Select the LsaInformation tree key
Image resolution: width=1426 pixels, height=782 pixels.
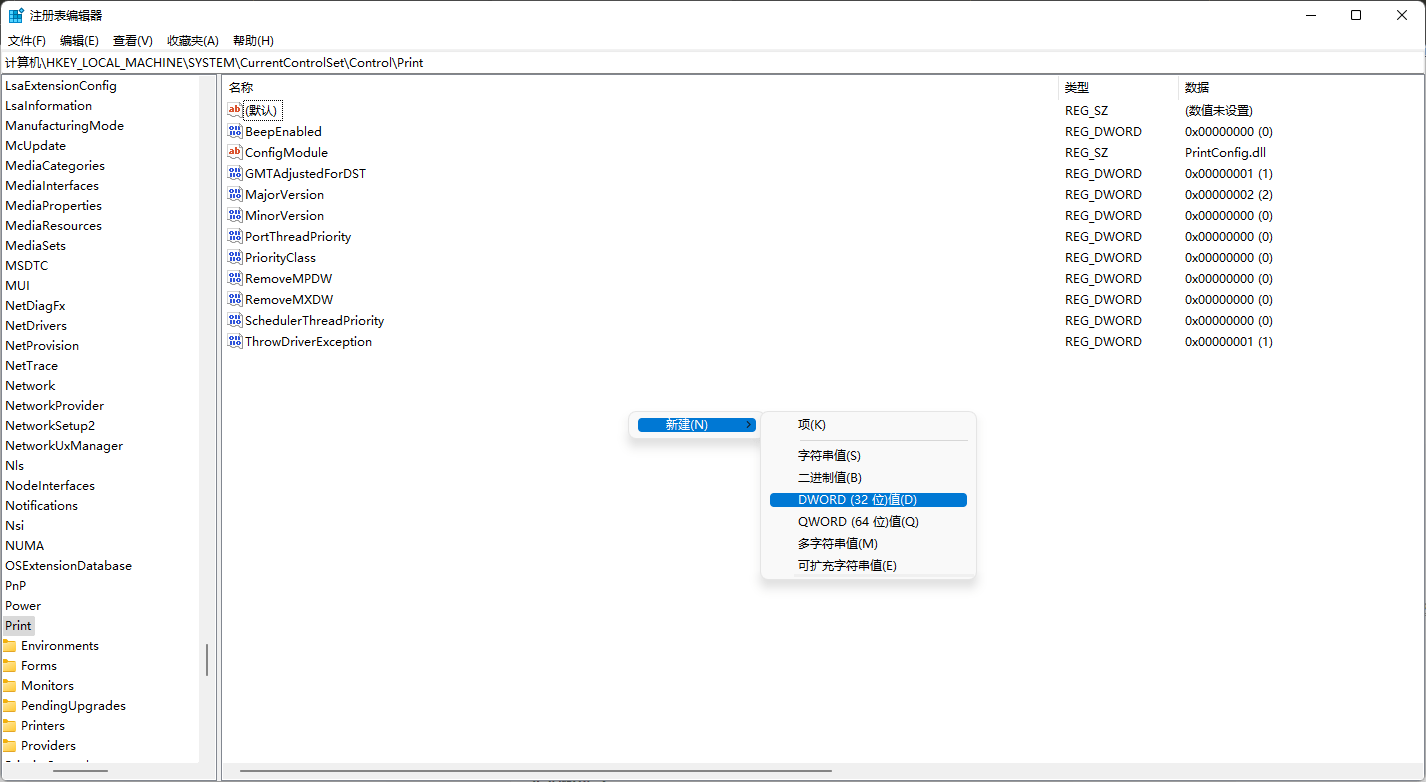tap(48, 105)
